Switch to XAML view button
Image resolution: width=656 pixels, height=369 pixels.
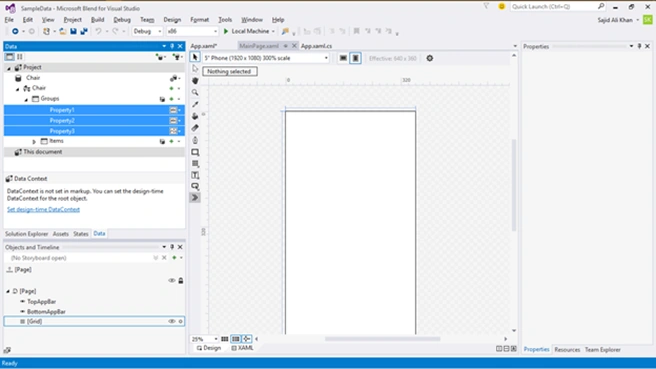tap(243, 348)
